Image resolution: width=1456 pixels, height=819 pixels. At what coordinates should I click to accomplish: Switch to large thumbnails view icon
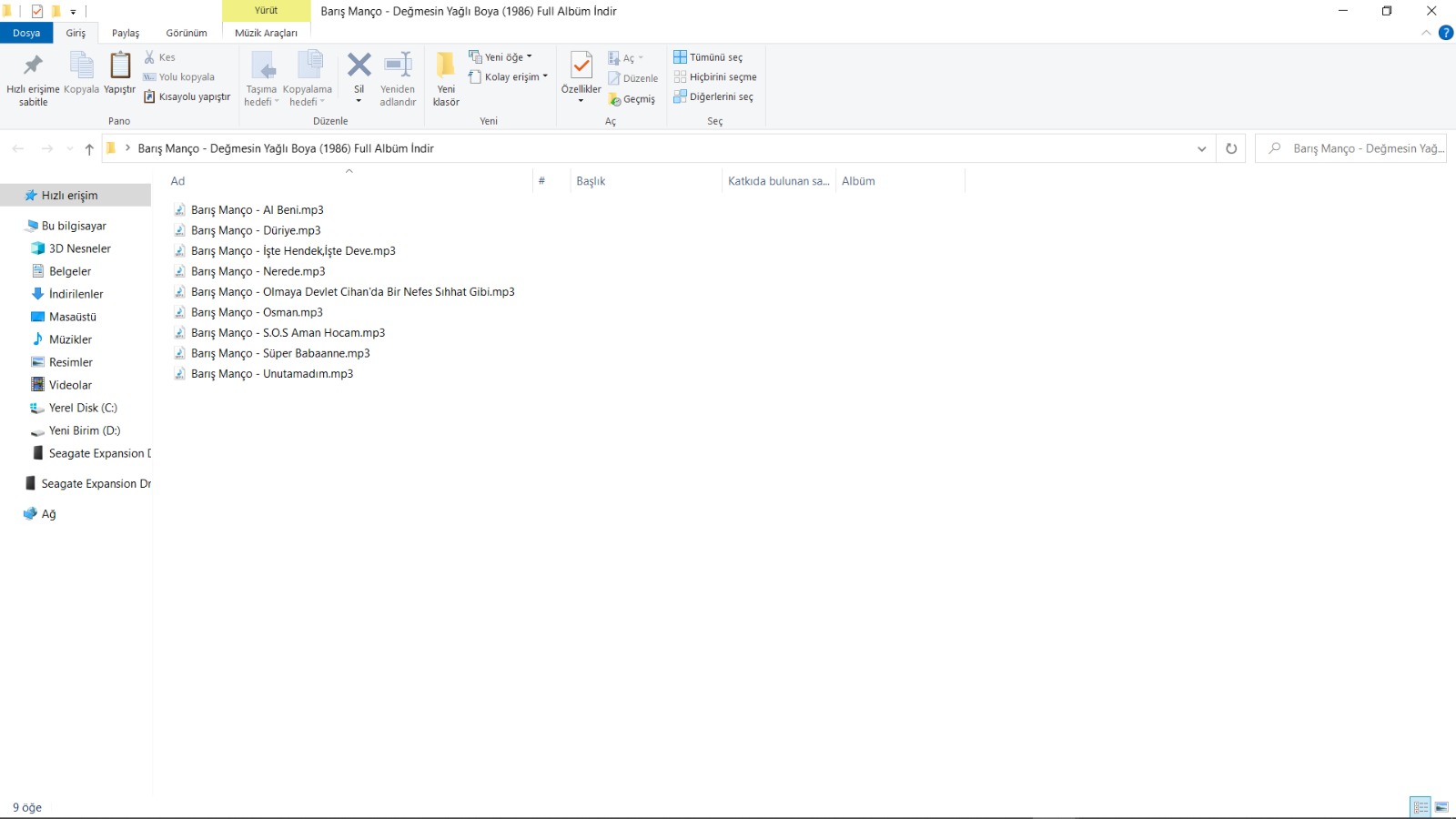tap(1441, 807)
